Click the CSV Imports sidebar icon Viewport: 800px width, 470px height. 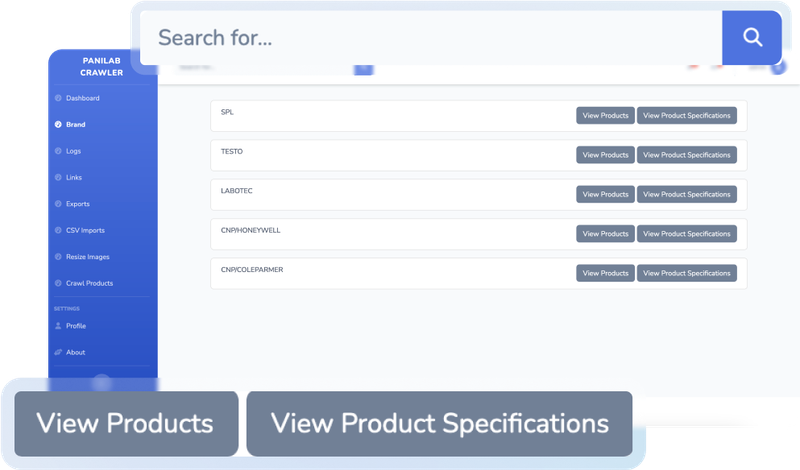pos(58,230)
